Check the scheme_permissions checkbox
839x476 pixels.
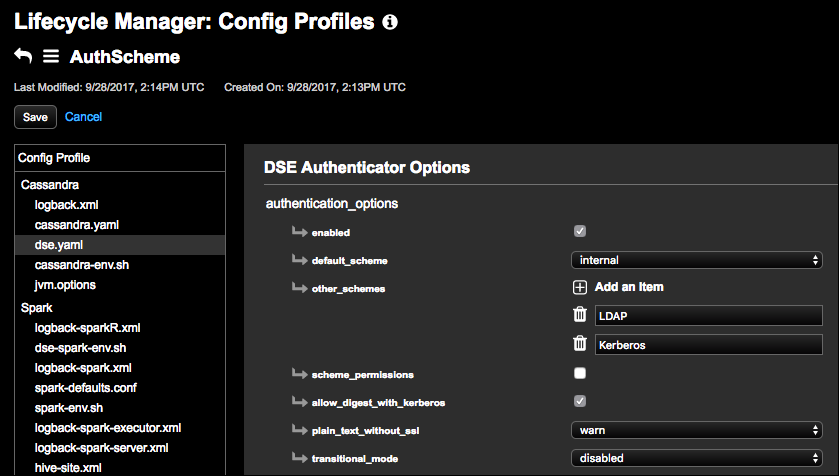coord(579,373)
